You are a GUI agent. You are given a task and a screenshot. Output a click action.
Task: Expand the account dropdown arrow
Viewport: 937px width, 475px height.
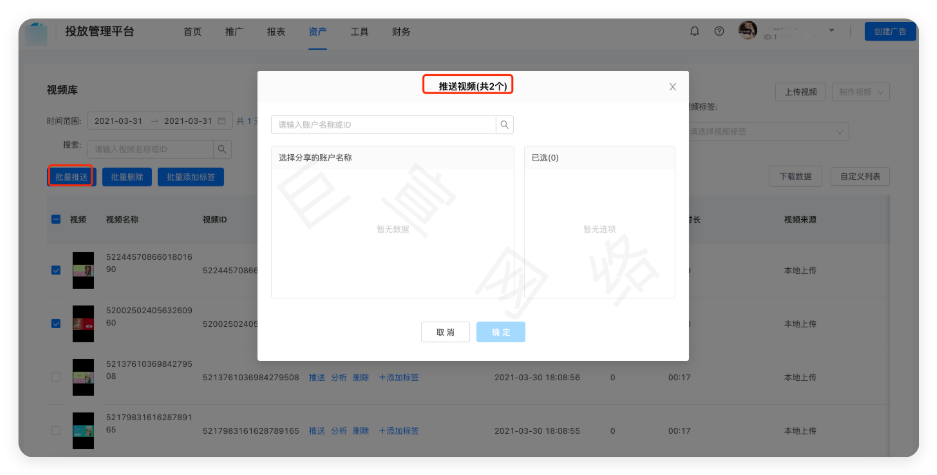coord(831,30)
